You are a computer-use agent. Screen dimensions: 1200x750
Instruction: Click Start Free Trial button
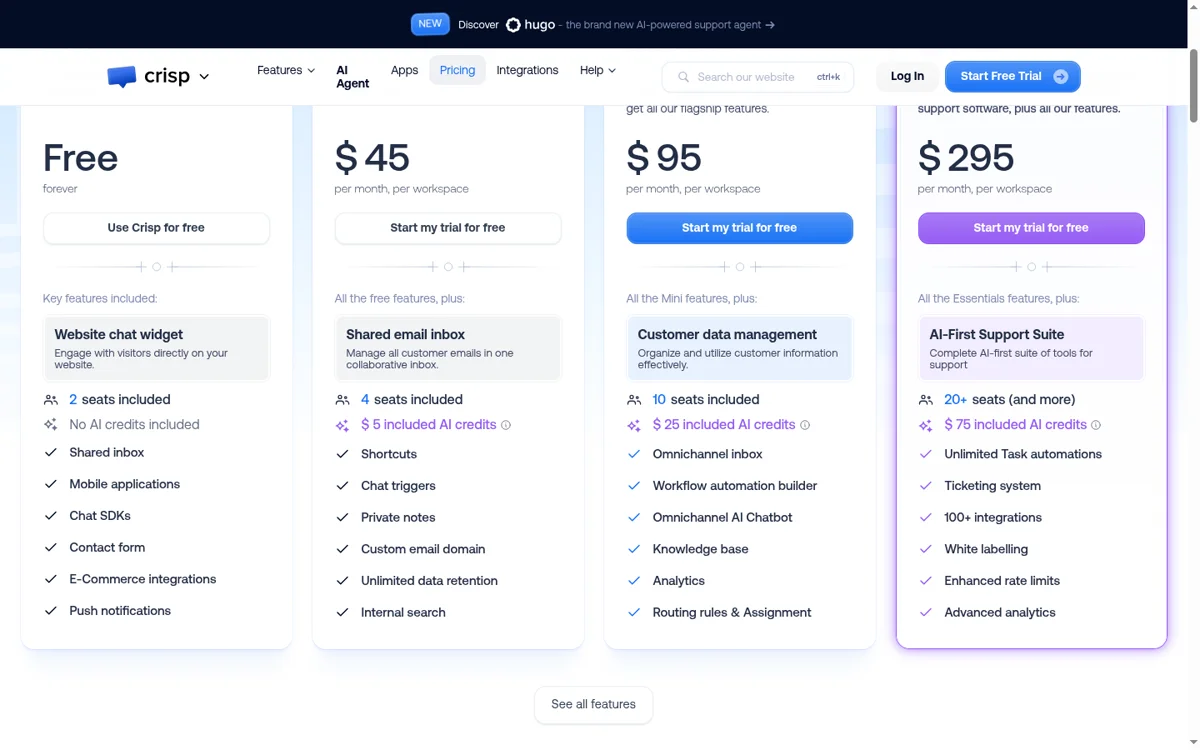coord(1012,76)
